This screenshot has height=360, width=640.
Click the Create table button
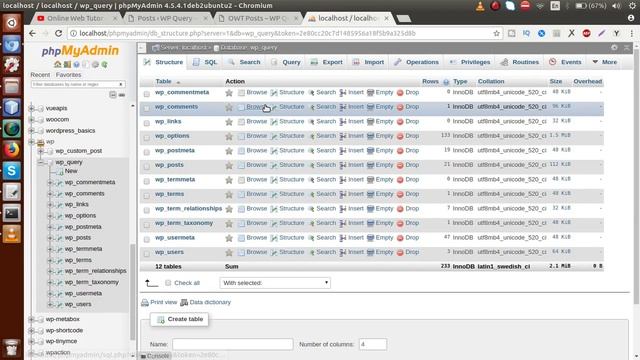(180, 319)
